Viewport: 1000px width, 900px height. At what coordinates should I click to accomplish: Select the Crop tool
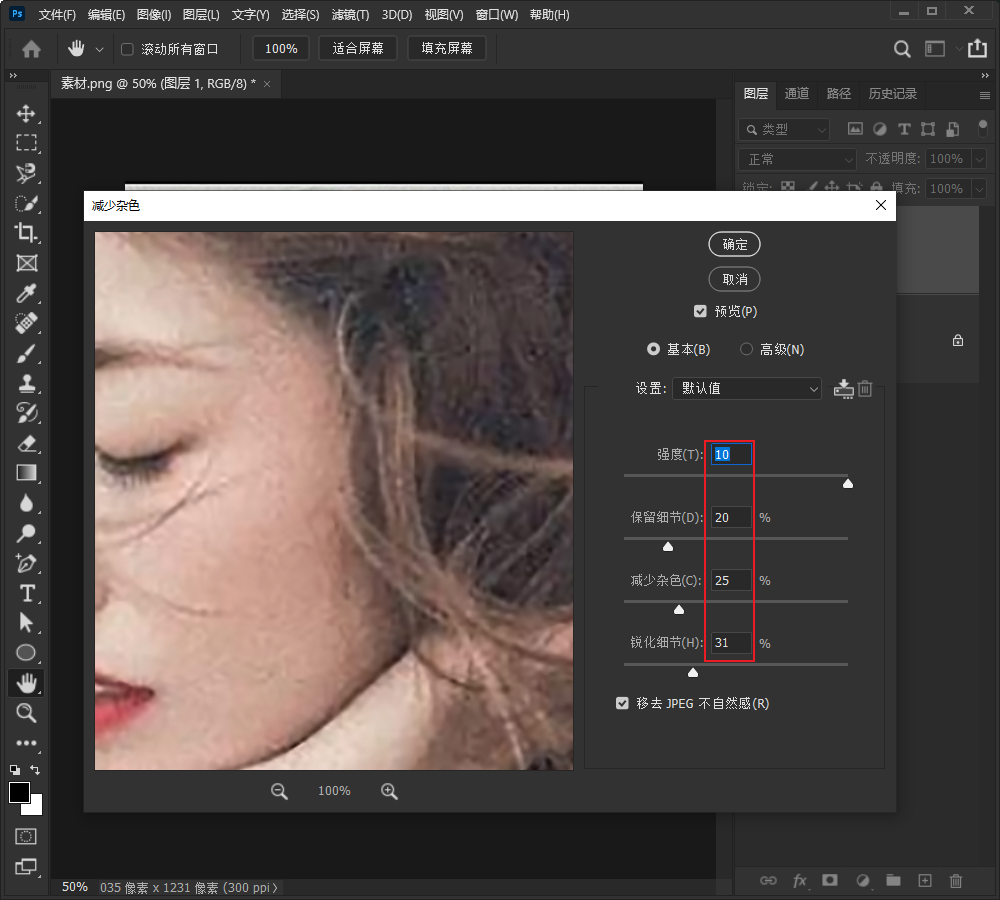tap(26, 233)
